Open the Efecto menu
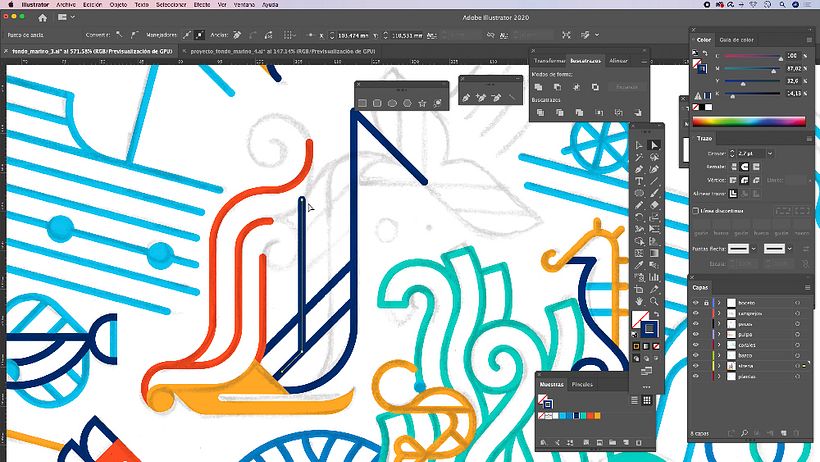 point(202,5)
